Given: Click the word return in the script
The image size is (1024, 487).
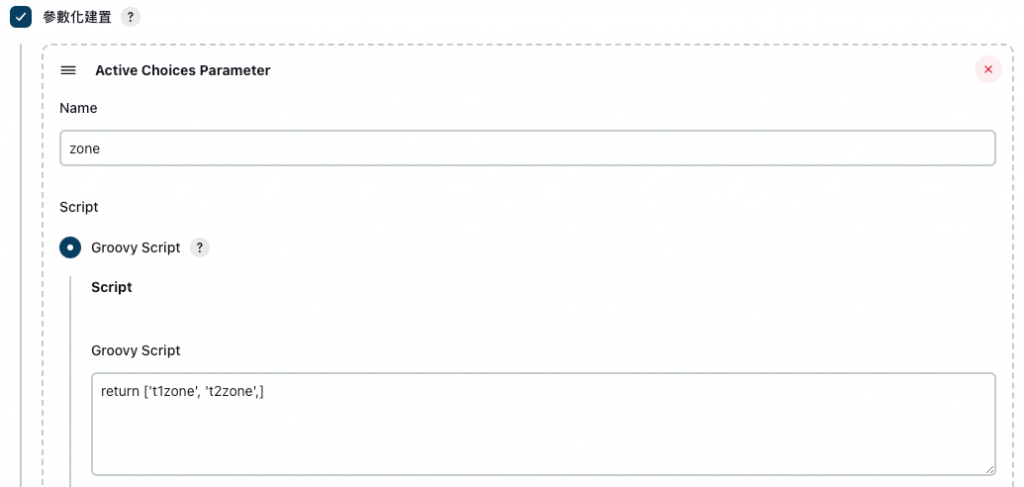Looking at the screenshot, I should tap(120, 392).
